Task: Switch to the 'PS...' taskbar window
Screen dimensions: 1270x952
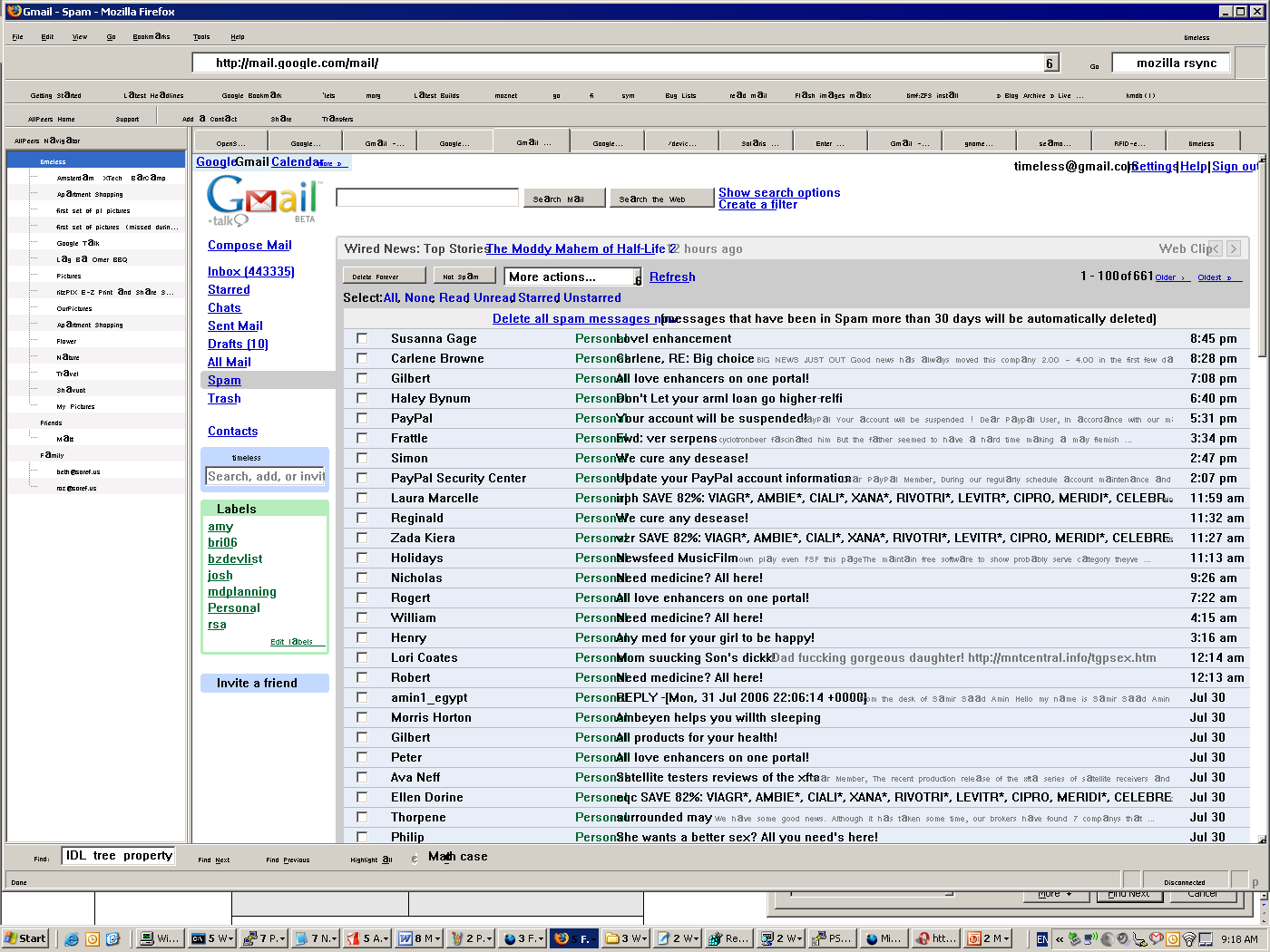Action: point(833,938)
